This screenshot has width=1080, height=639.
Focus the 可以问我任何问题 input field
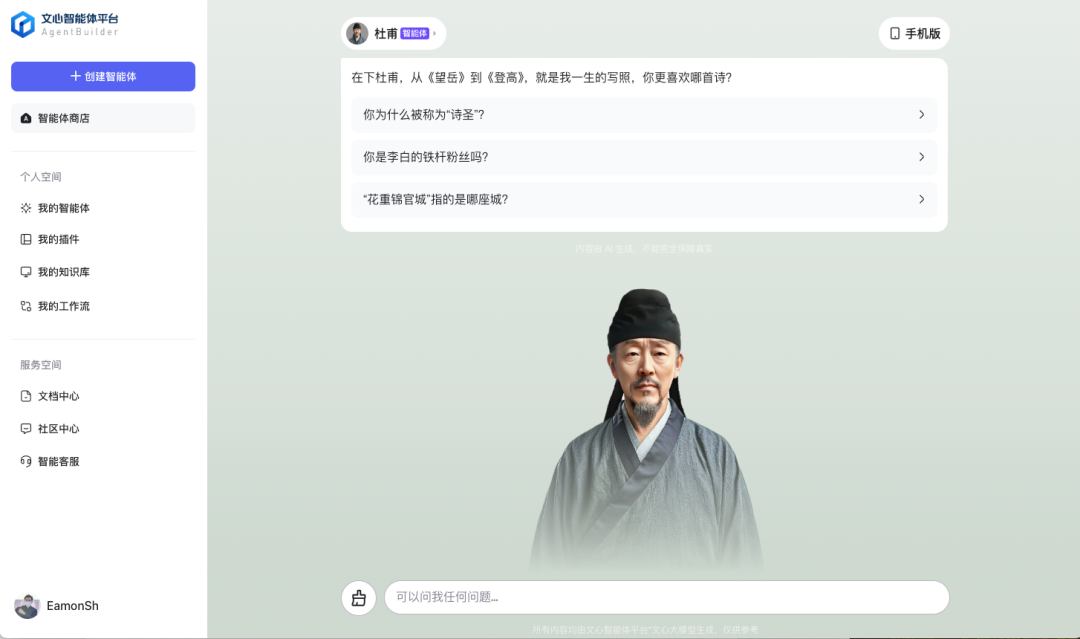[667, 597]
